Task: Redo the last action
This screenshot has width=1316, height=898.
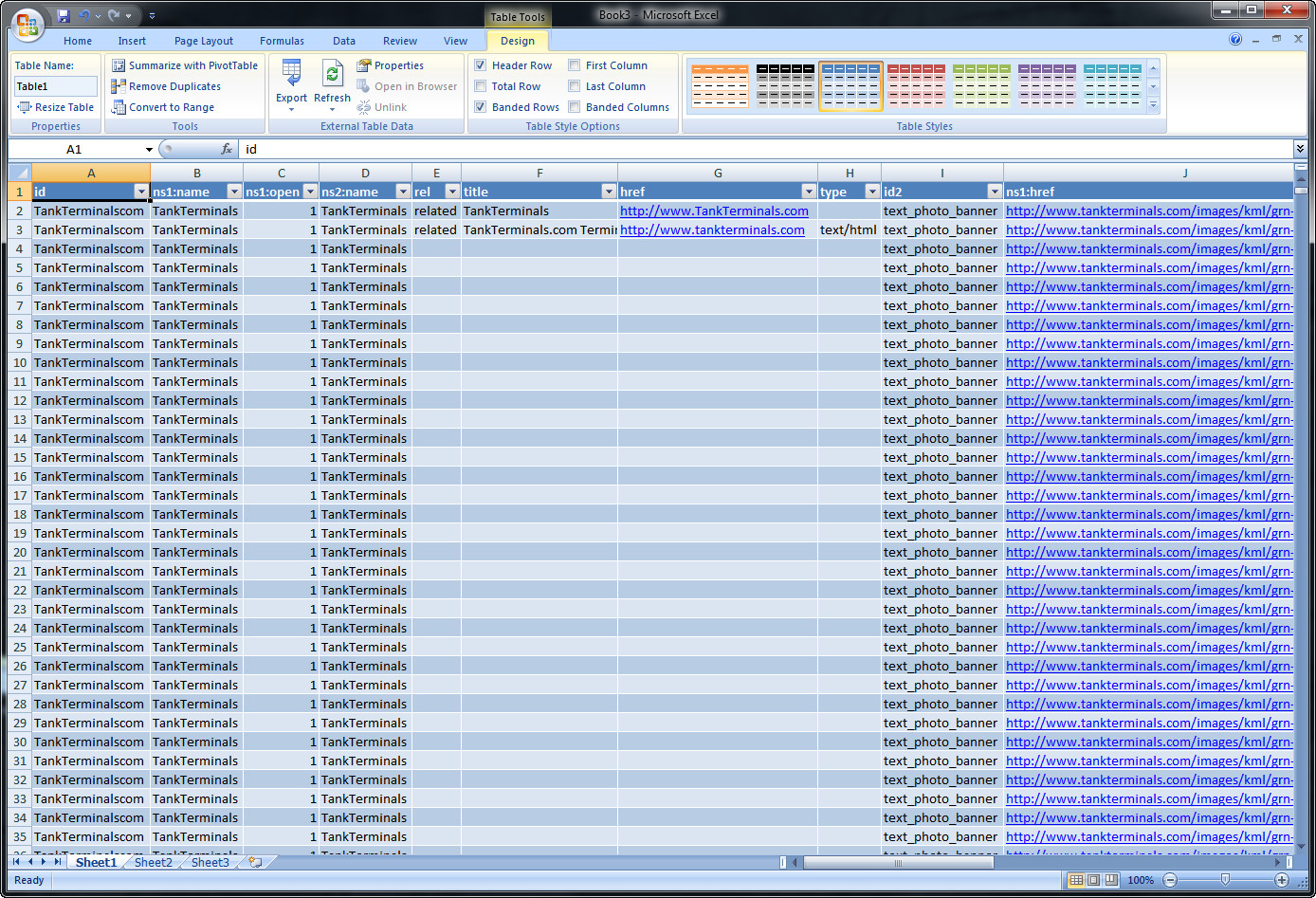Action: (x=114, y=15)
